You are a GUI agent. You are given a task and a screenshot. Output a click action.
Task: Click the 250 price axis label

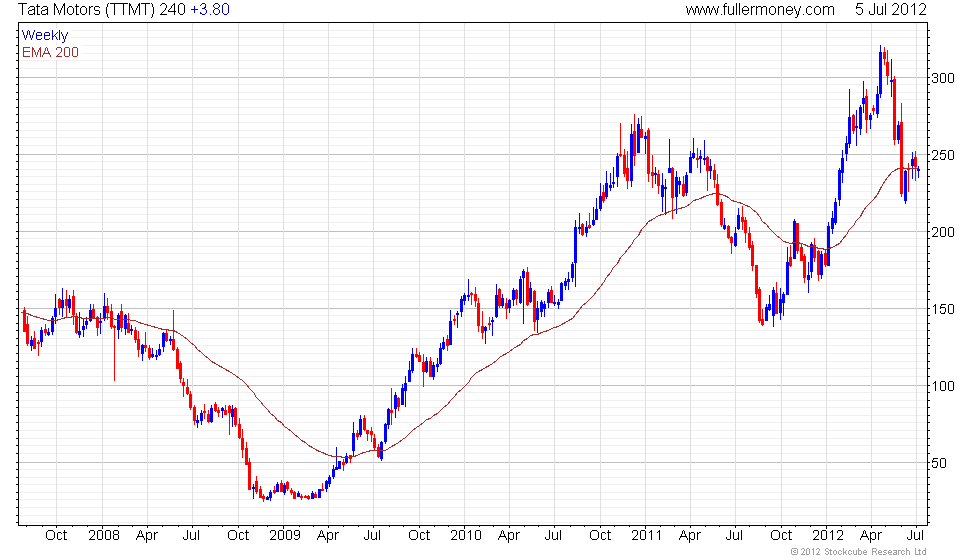pos(943,155)
